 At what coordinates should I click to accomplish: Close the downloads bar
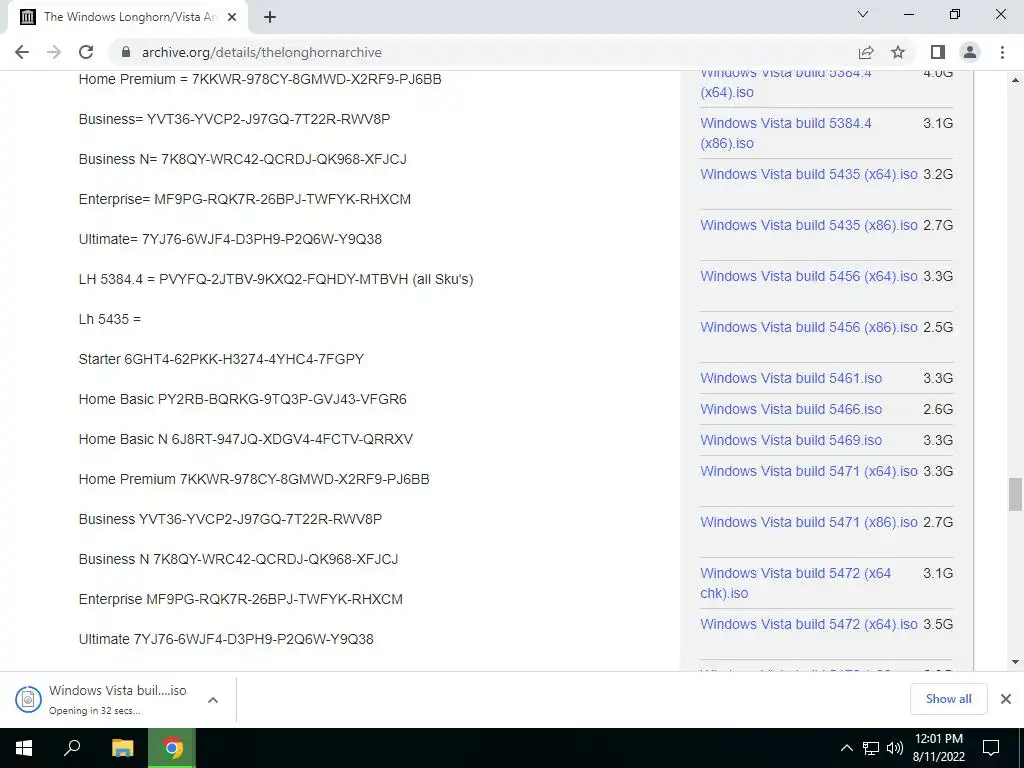coord(1006,699)
